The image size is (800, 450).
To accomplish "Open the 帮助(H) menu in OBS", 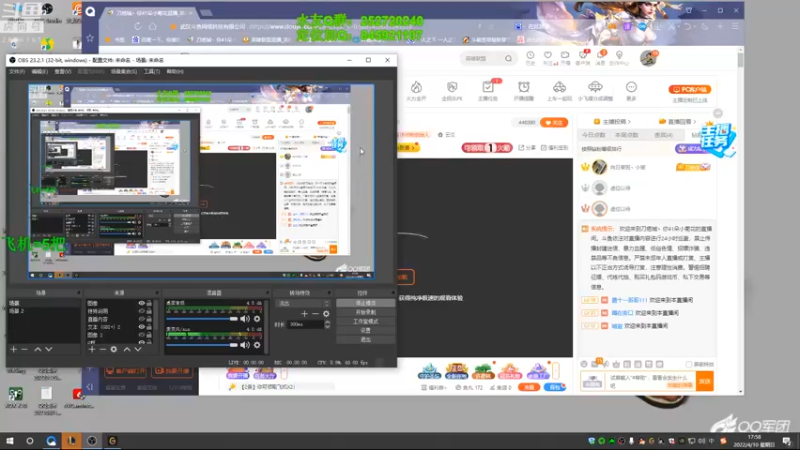I will (175, 72).
